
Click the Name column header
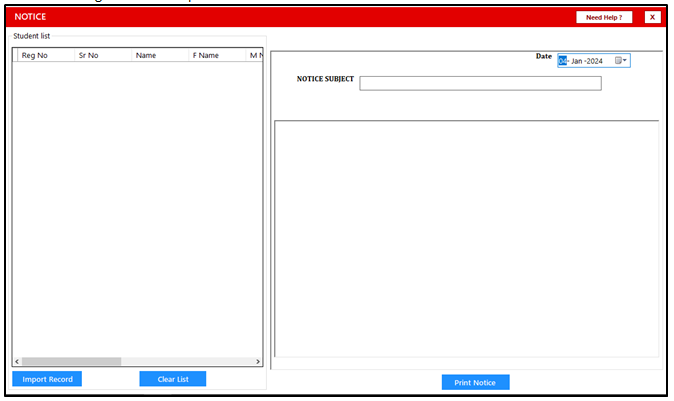tap(146, 55)
